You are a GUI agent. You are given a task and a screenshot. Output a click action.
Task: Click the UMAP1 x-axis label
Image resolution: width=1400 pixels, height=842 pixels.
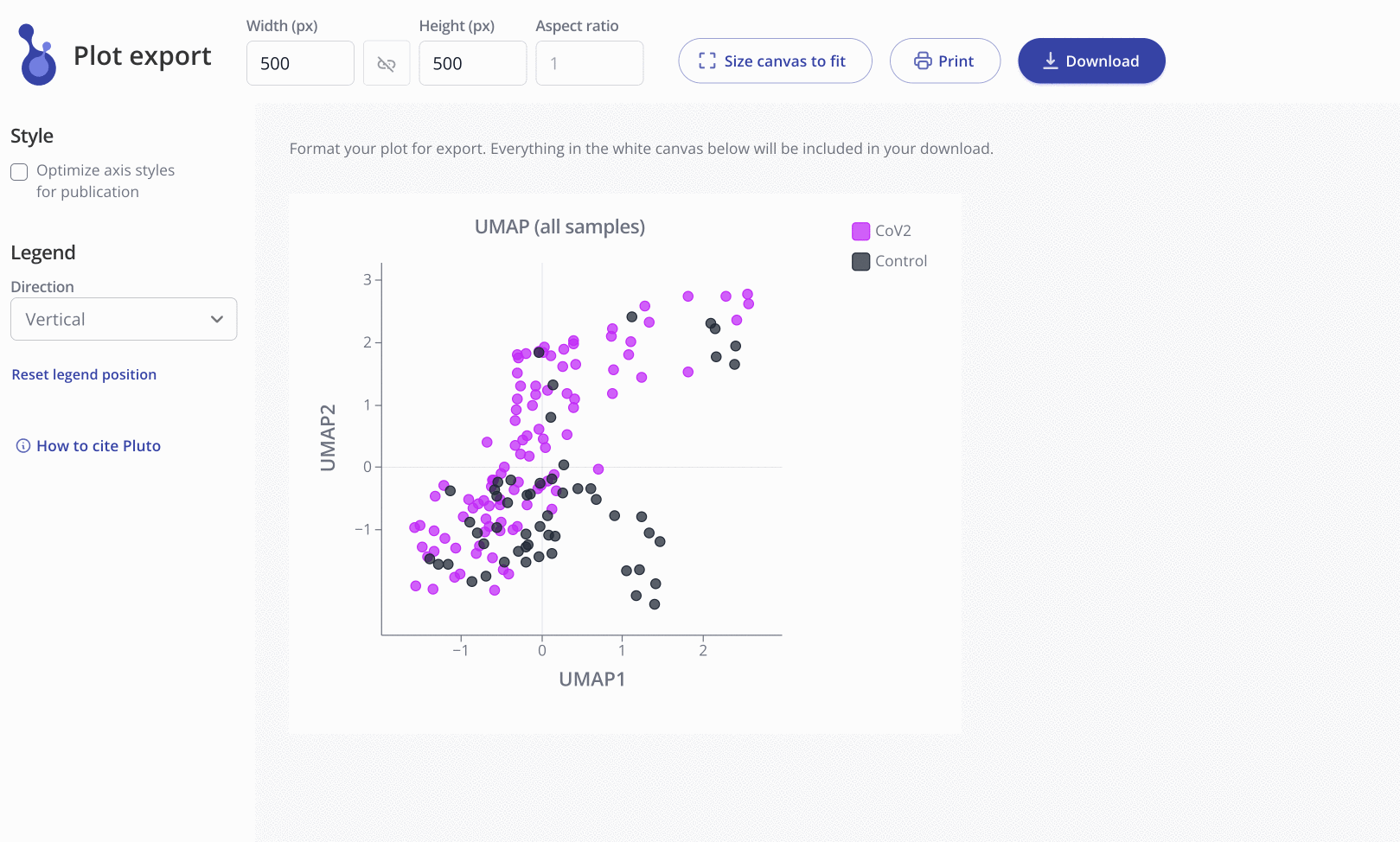[x=592, y=679]
